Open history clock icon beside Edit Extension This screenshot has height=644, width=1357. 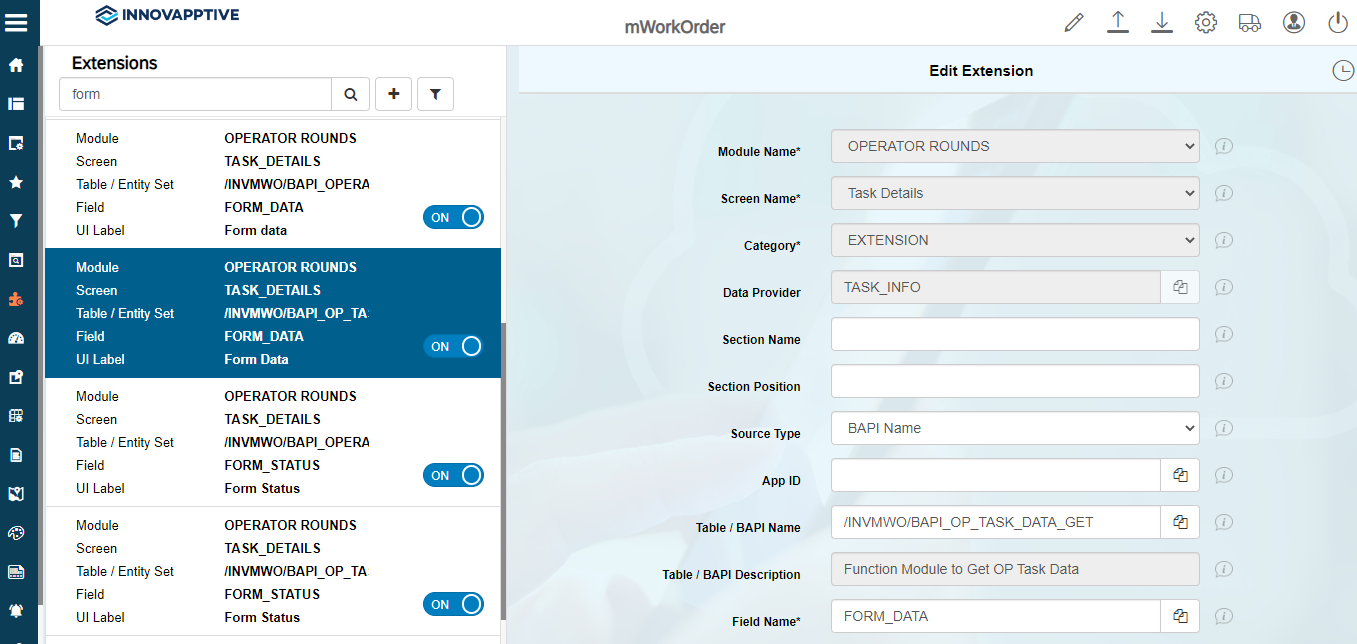(1342, 70)
